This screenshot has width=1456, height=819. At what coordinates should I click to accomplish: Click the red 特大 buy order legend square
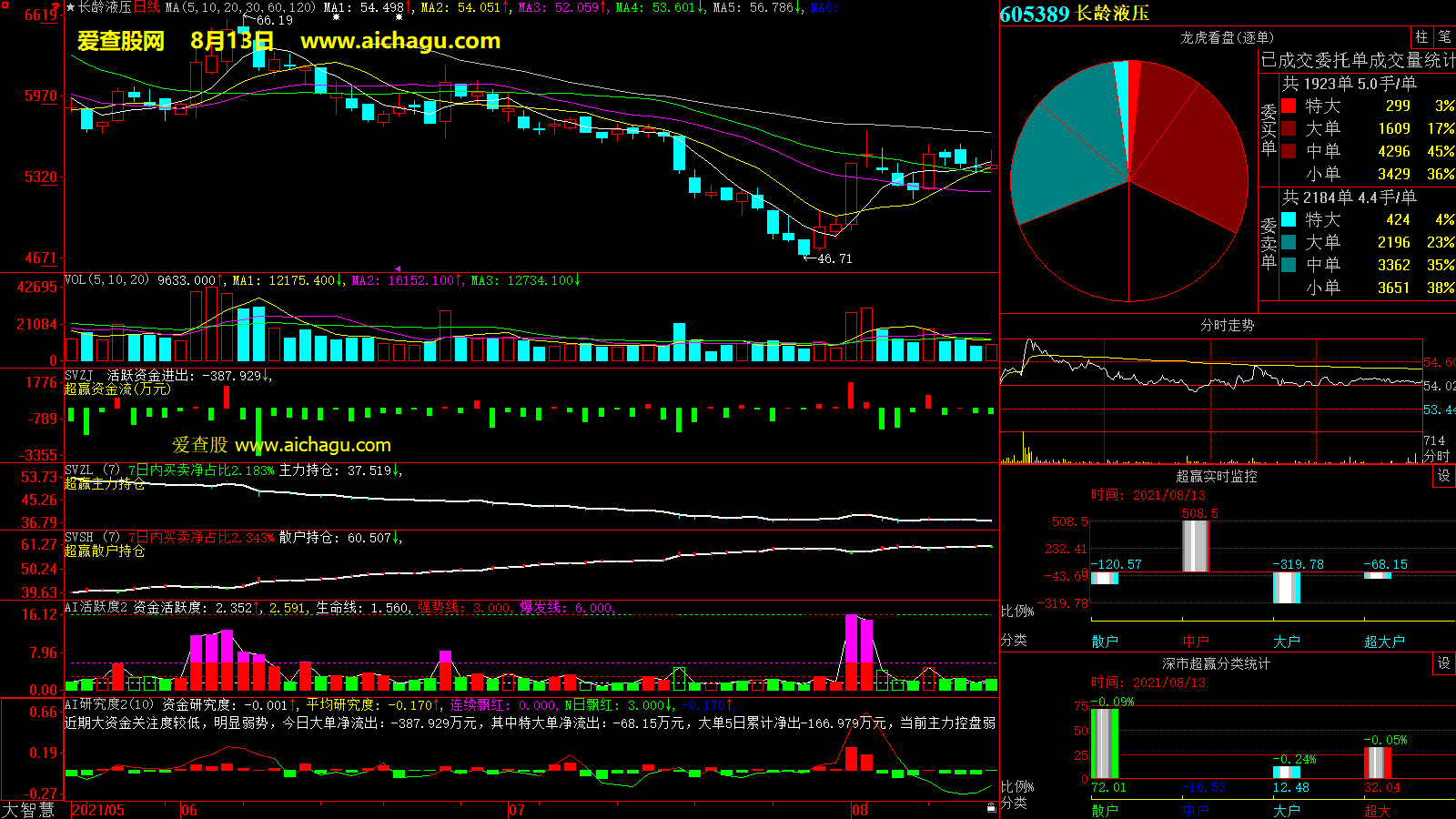[1289, 106]
